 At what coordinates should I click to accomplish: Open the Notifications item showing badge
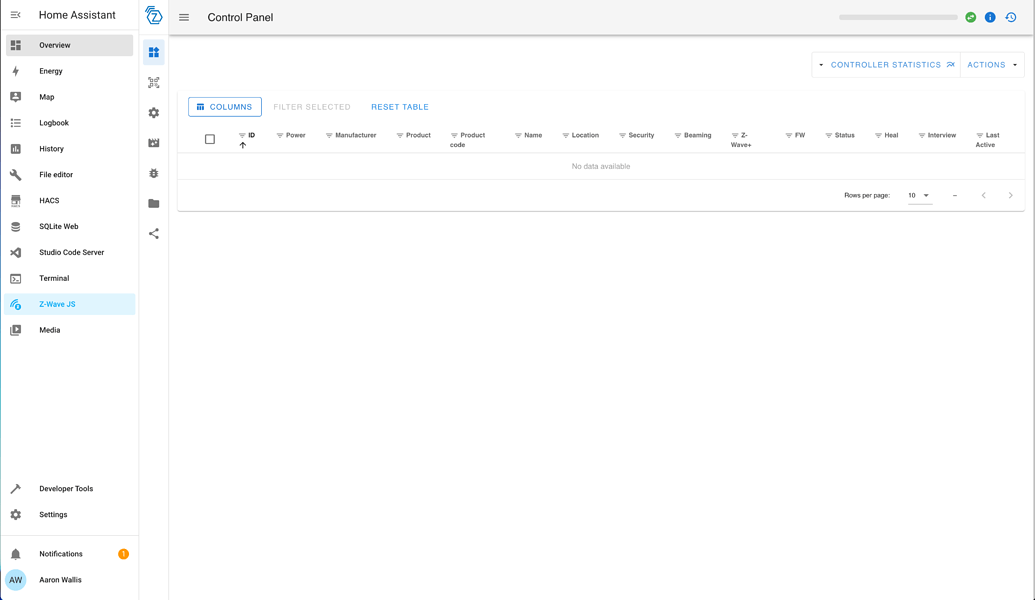click(x=61, y=553)
